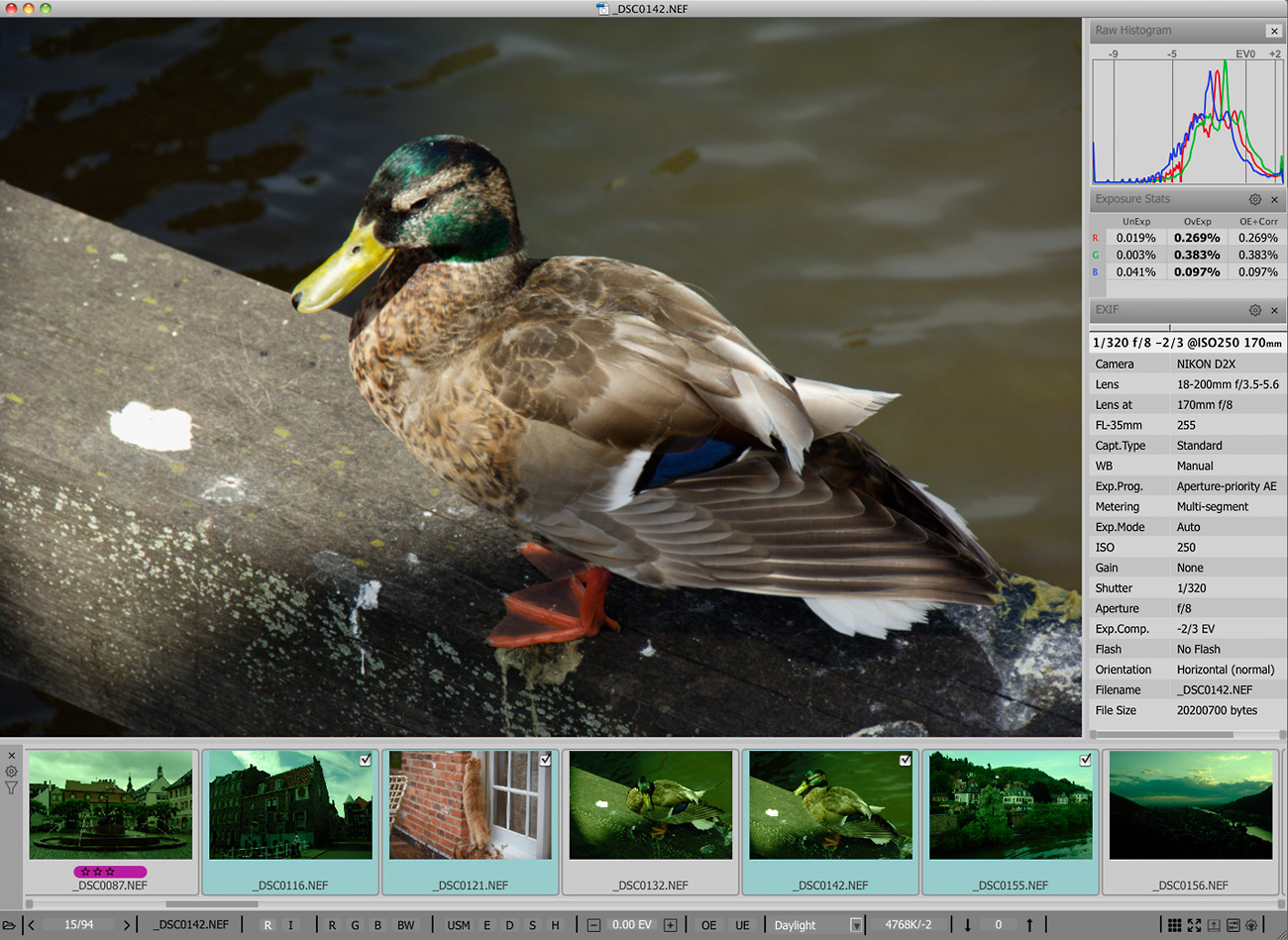
Task: Go to next image with right arrow
Action: pyautogui.click(x=127, y=925)
